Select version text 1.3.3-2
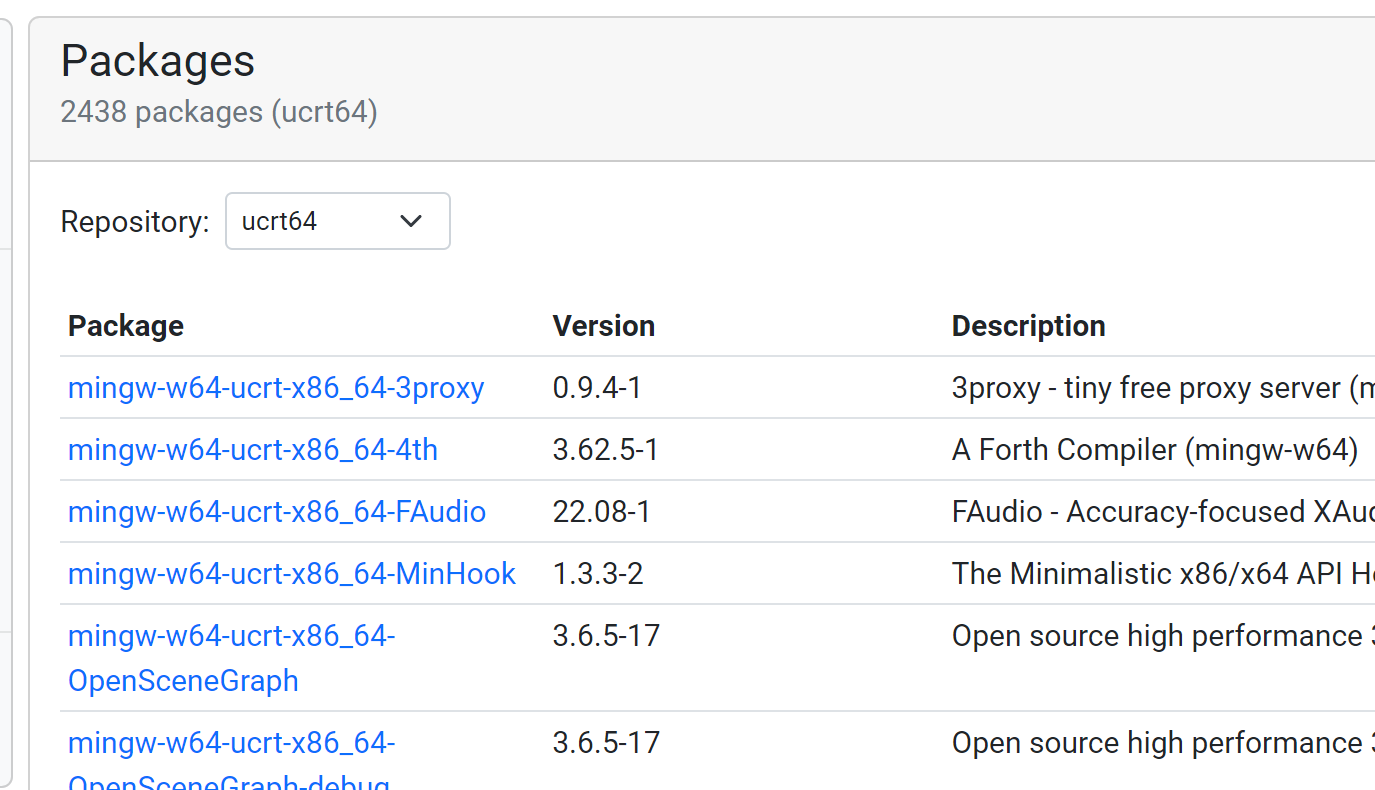This screenshot has height=790, width=1375. click(x=598, y=574)
